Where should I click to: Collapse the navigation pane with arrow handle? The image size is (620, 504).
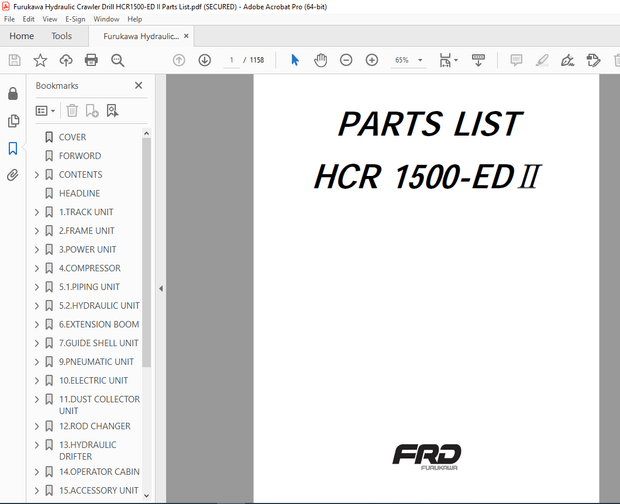point(161,289)
